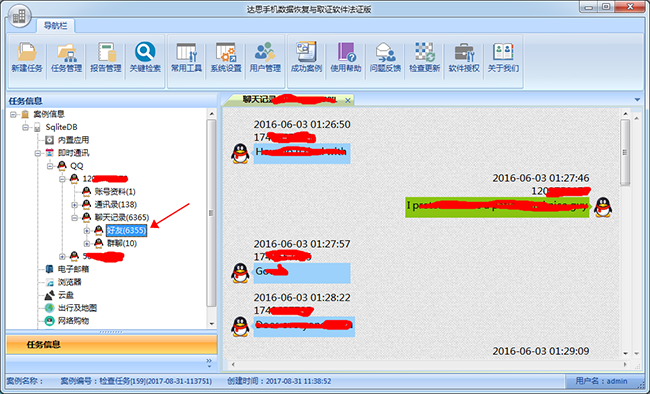This screenshot has width=650, height=394.
Task: Open 系统设置 system settings
Action: click(x=226, y=57)
